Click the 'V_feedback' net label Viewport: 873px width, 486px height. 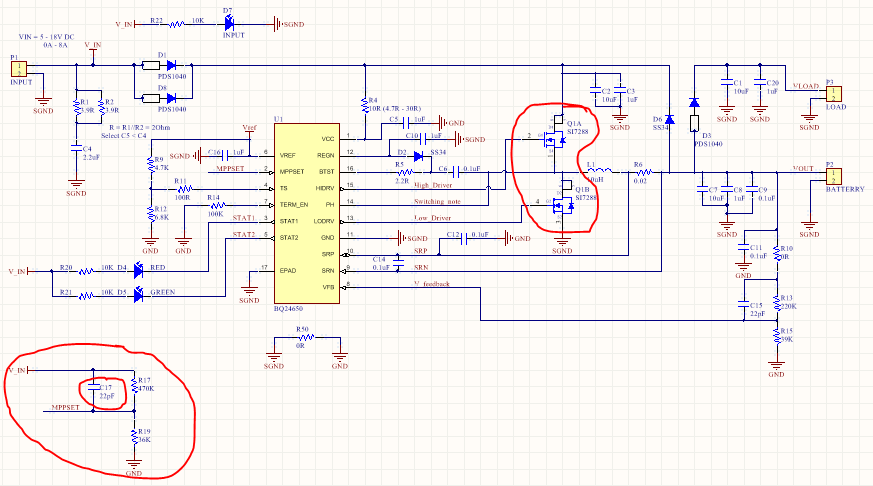point(431,283)
